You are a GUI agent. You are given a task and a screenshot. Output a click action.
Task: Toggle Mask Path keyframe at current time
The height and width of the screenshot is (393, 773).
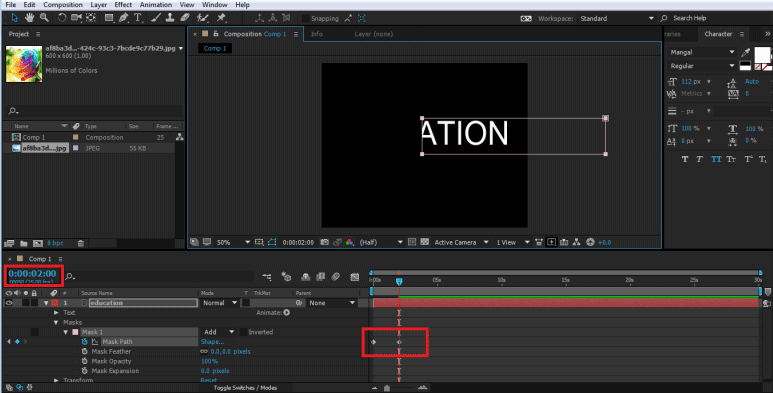(17, 341)
